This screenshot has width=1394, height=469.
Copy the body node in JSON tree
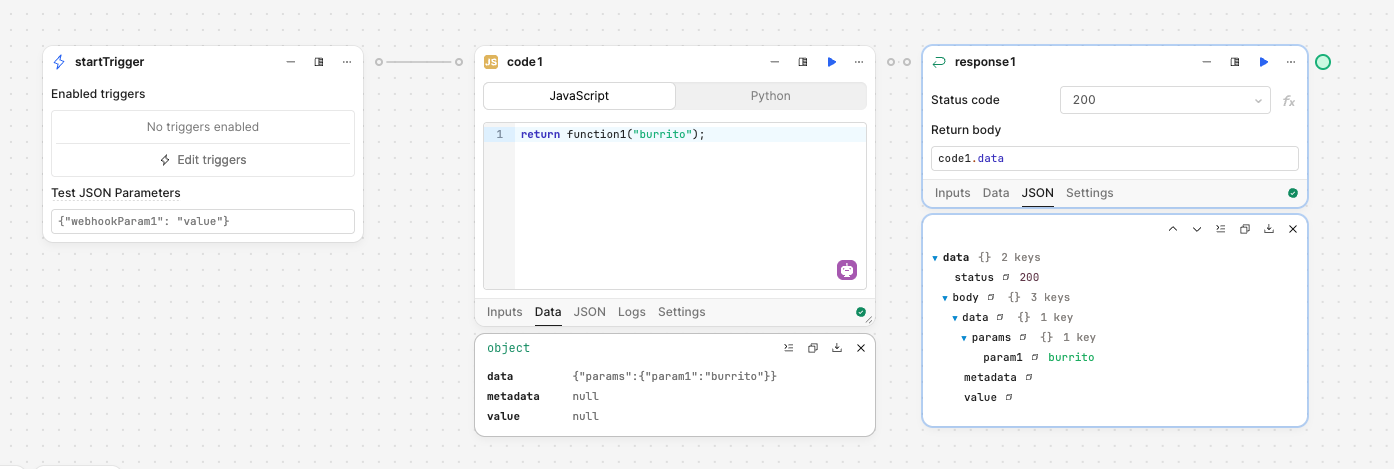[991, 297]
